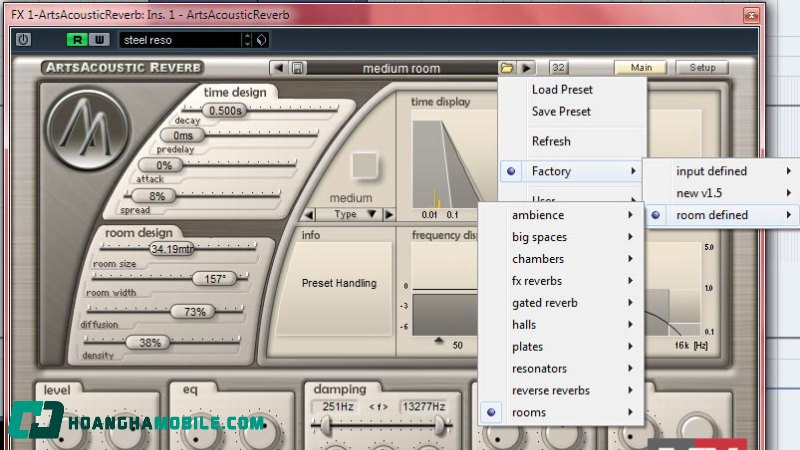
Task: Click the preset folder icon
Action: 507,68
